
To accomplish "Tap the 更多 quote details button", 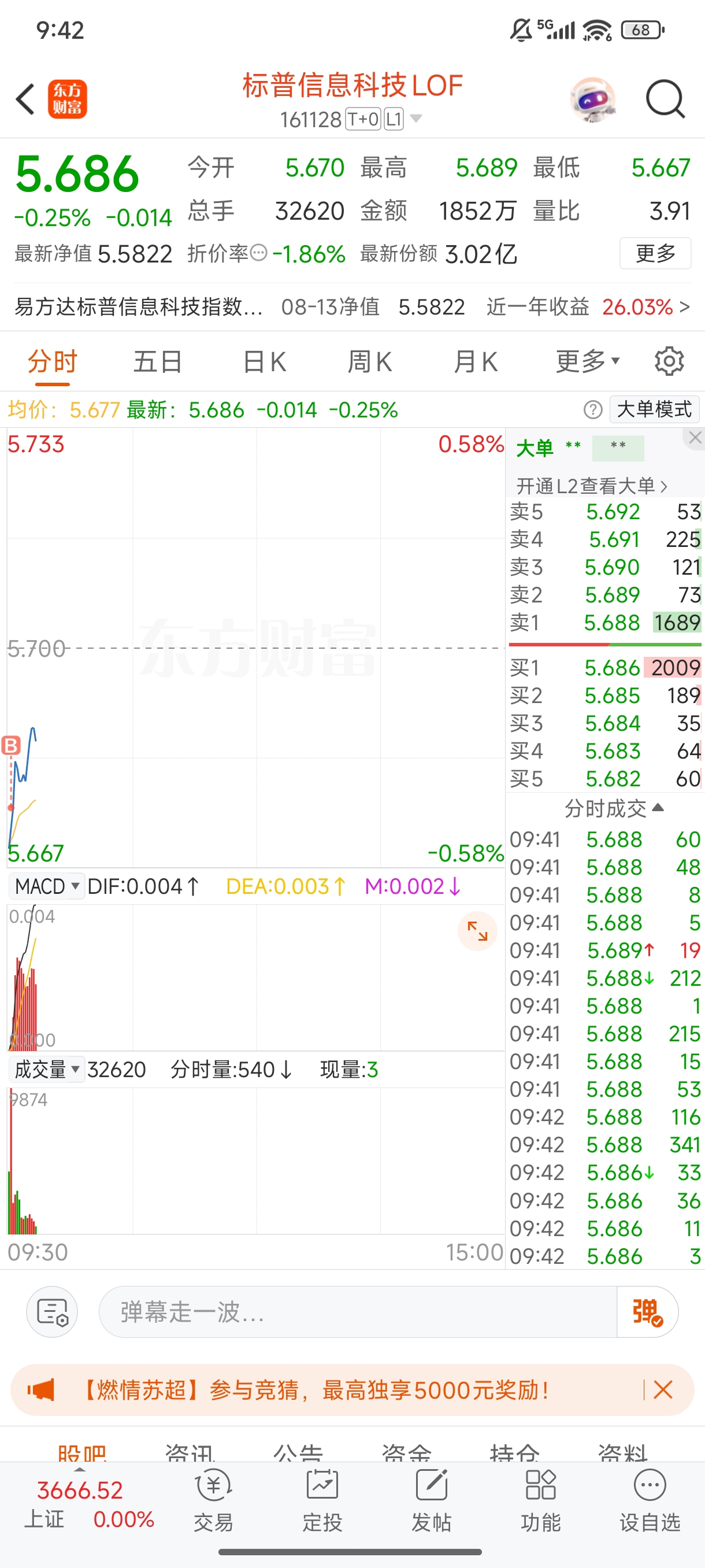I will (655, 253).
